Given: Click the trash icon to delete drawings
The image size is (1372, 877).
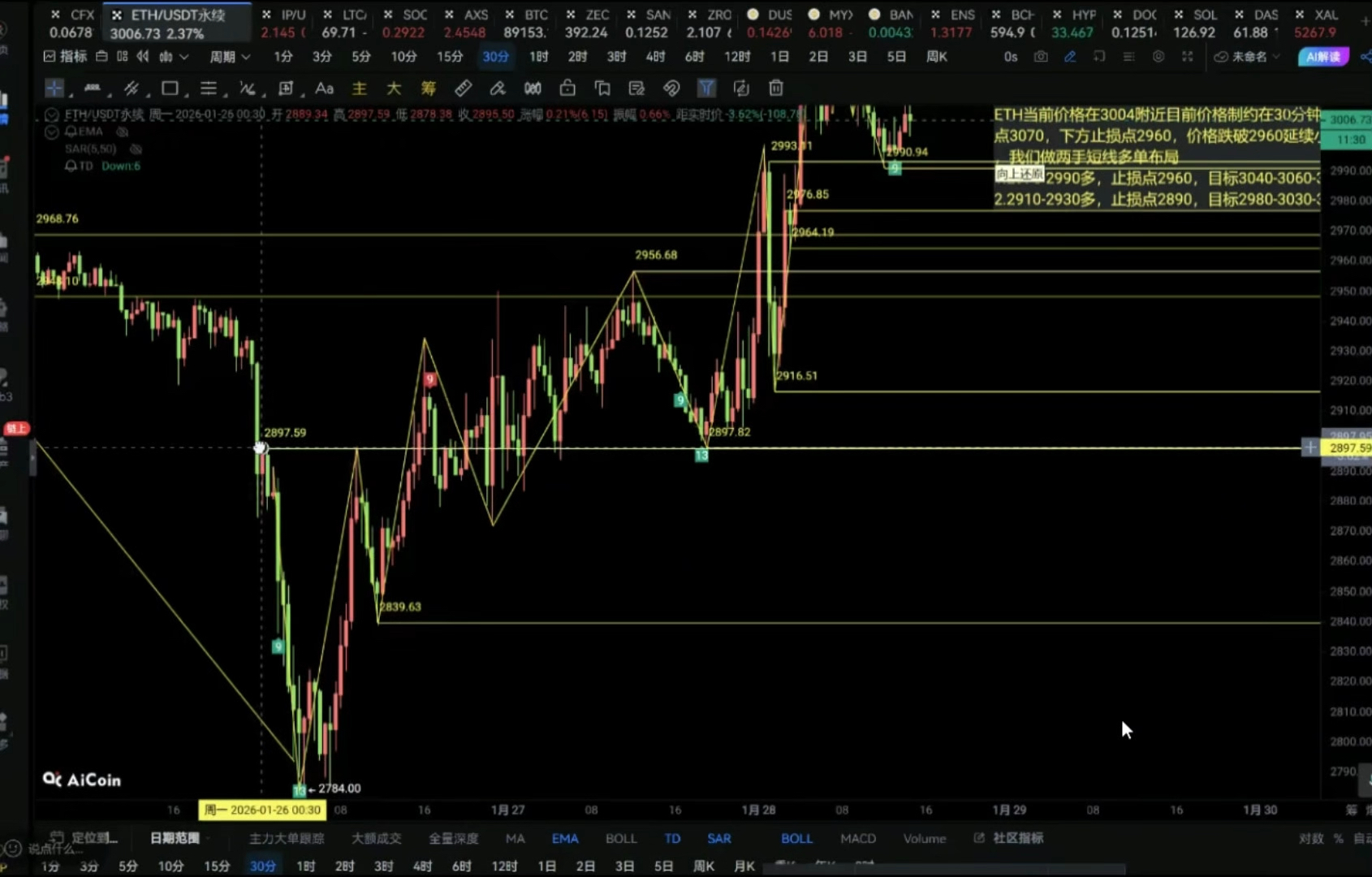Looking at the screenshot, I should tap(776, 89).
